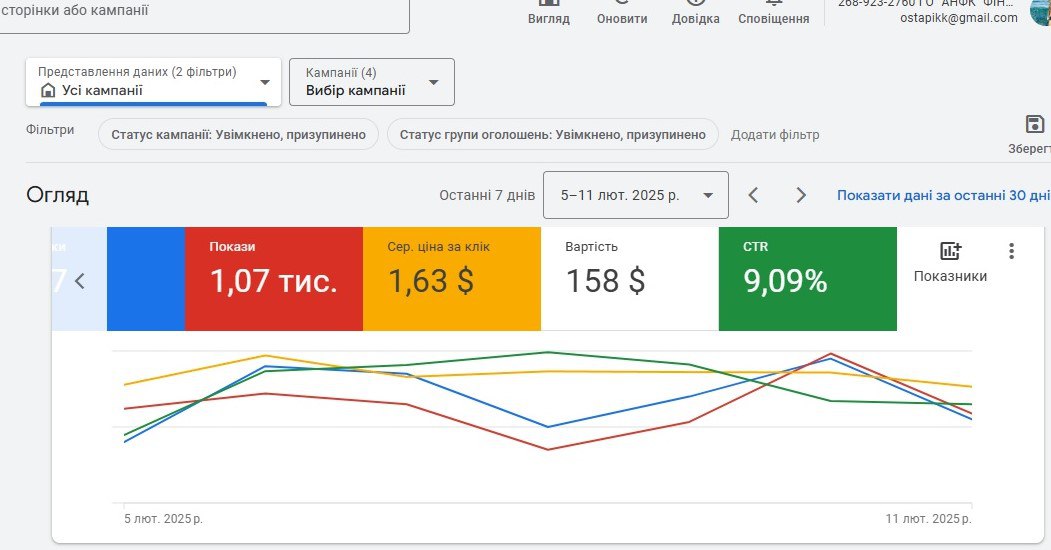The height and width of the screenshot is (550, 1051).
Task: Go to previous date range arrow
Action: (754, 195)
